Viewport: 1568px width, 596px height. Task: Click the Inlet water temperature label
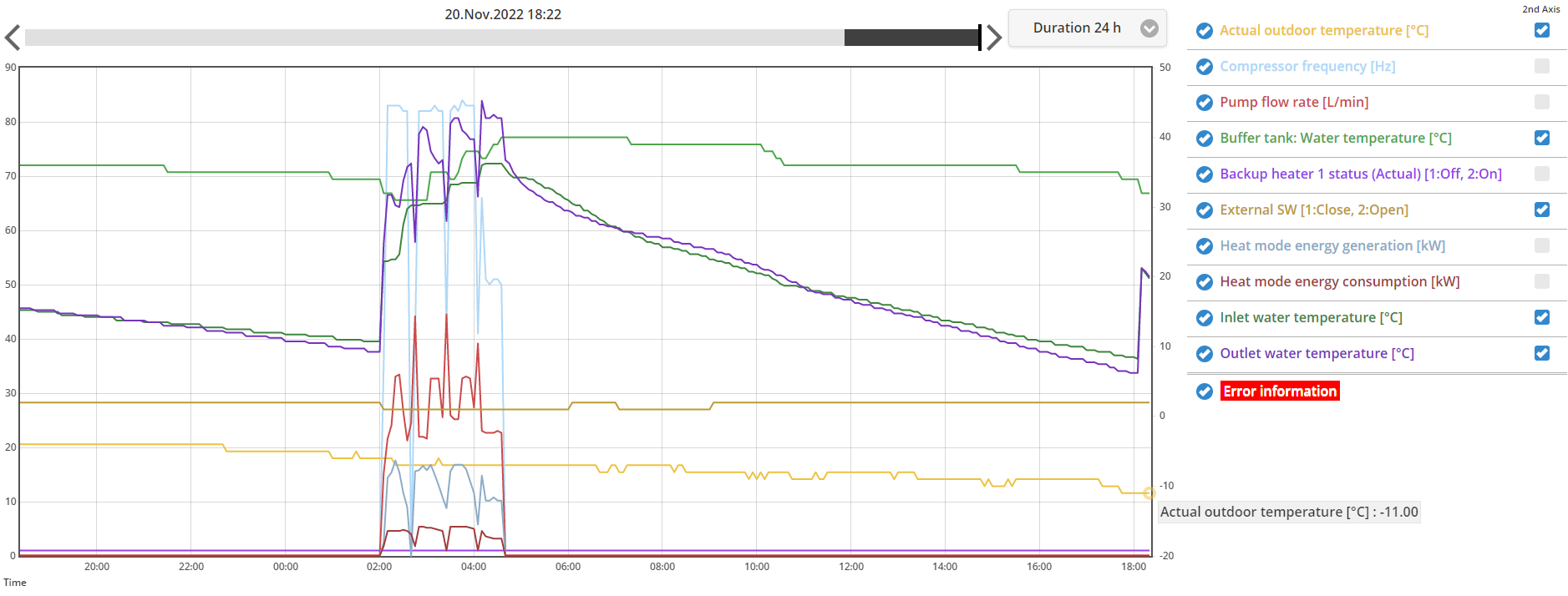1311,318
